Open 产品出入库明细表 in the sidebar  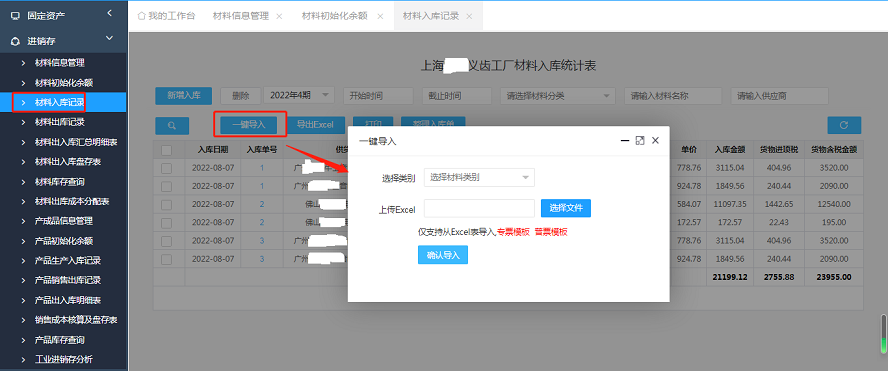click(x=67, y=300)
